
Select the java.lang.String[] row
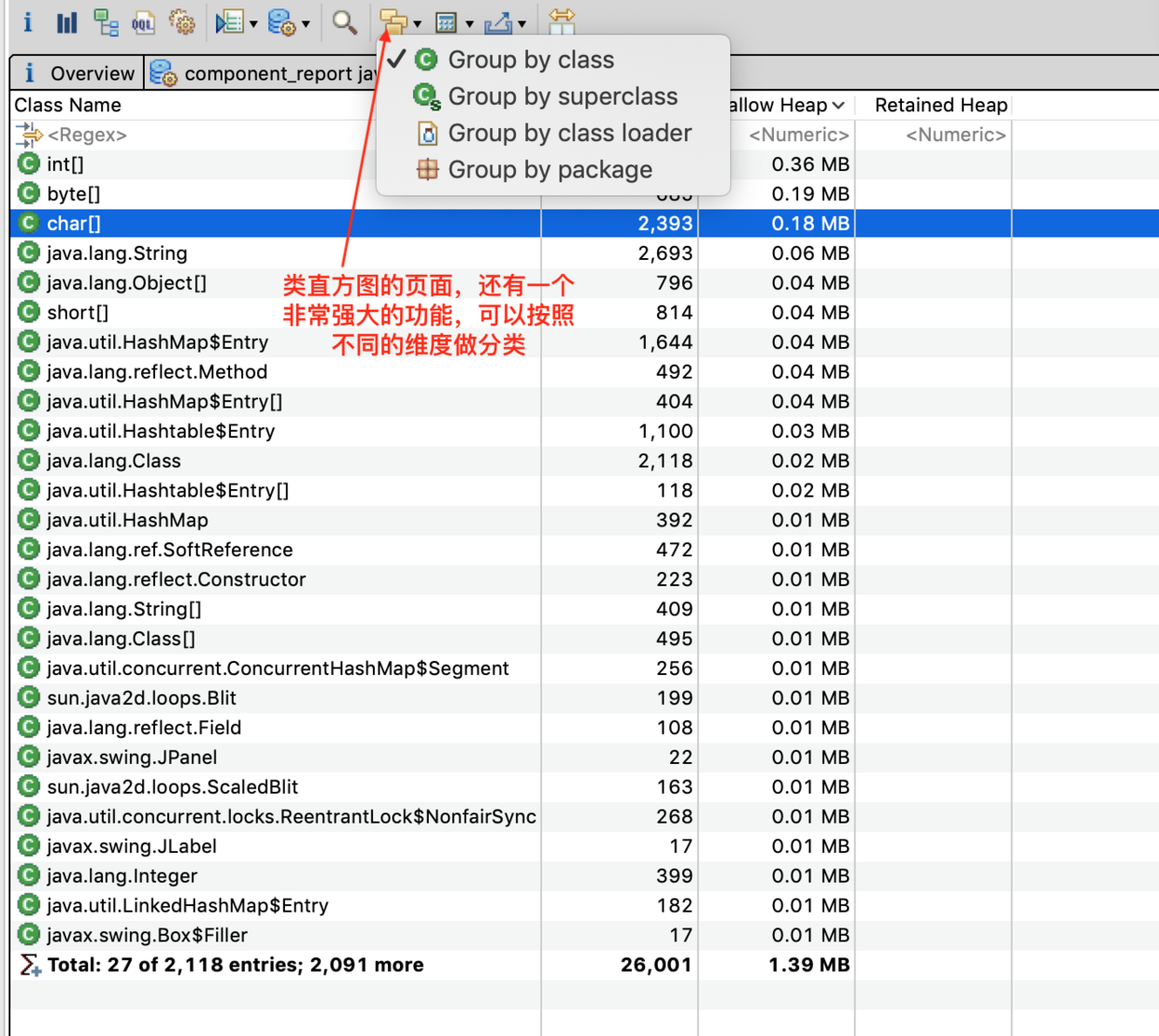585,609
